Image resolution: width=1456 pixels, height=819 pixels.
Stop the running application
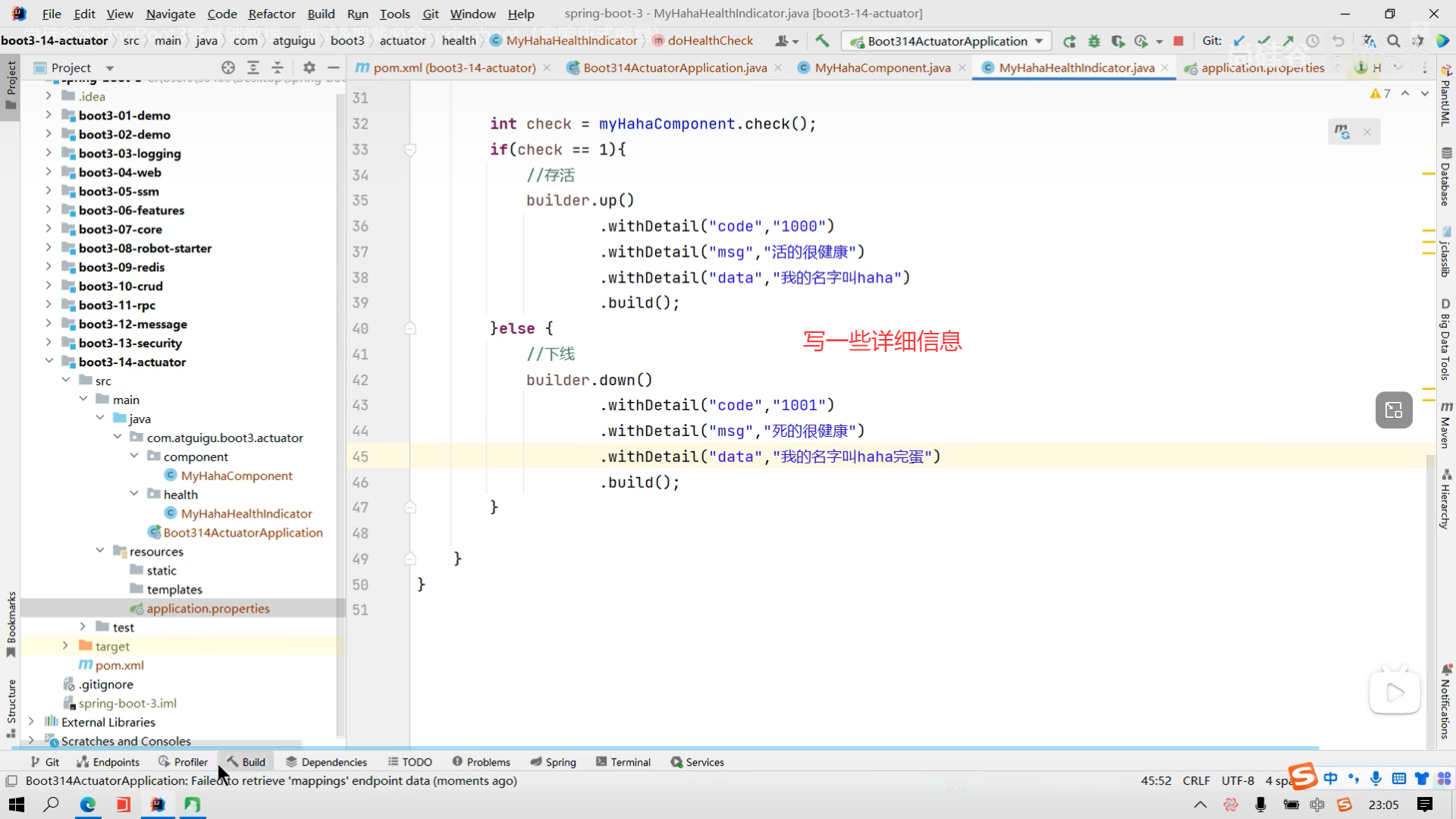click(x=1178, y=41)
